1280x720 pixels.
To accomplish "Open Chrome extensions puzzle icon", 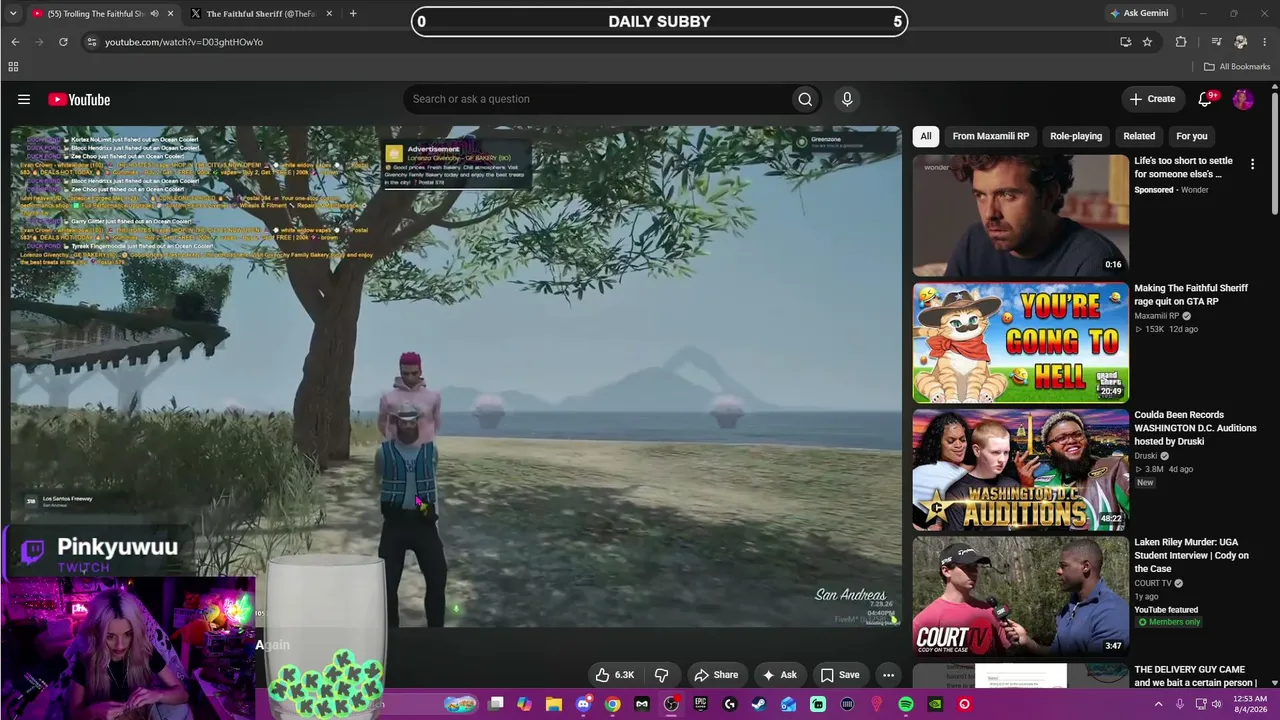I will pyautogui.click(x=1181, y=42).
